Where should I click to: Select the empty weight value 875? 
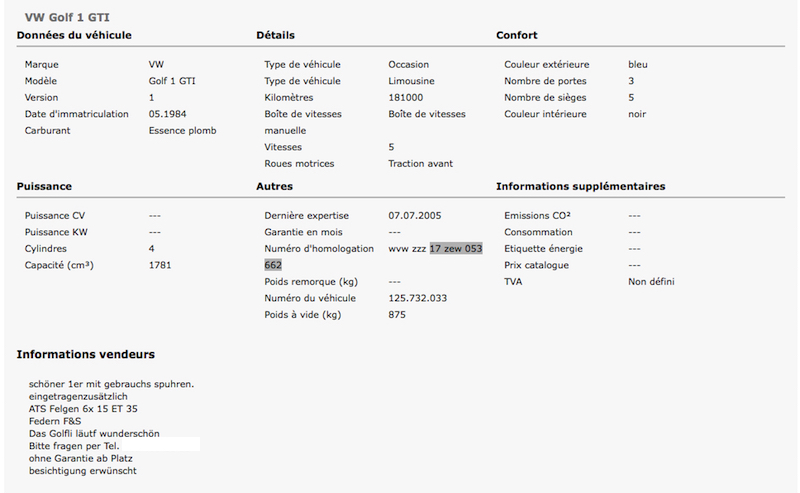[x=397, y=315]
